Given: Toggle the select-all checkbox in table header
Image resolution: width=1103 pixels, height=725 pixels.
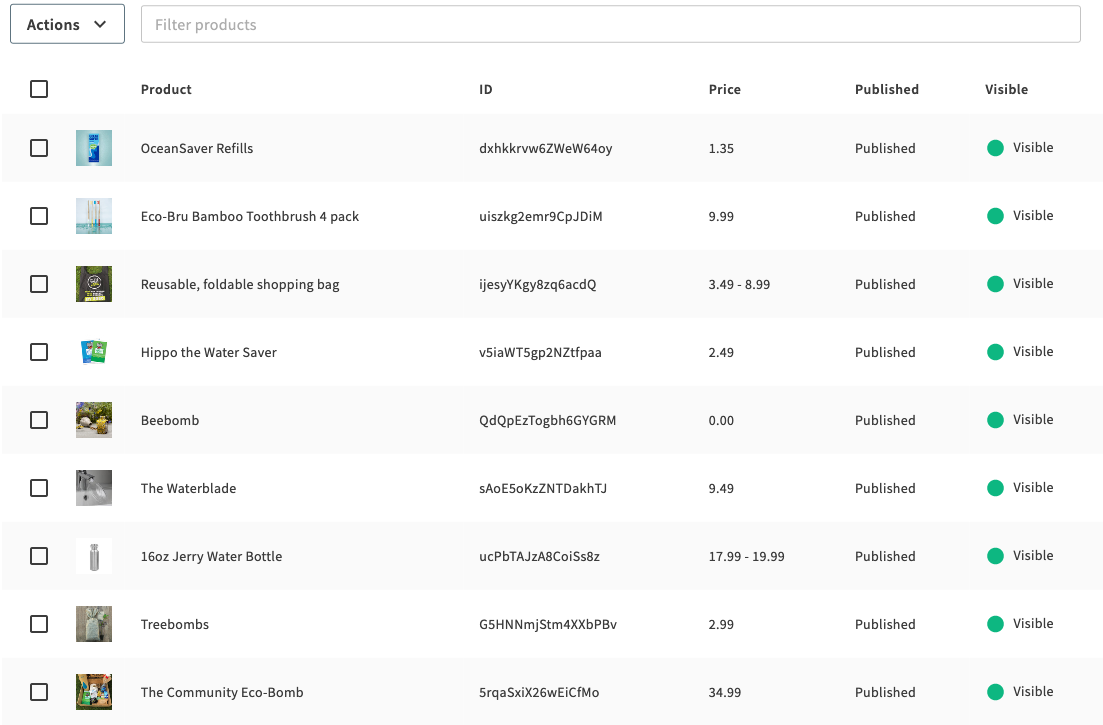Looking at the screenshot, I should (39, 89).
